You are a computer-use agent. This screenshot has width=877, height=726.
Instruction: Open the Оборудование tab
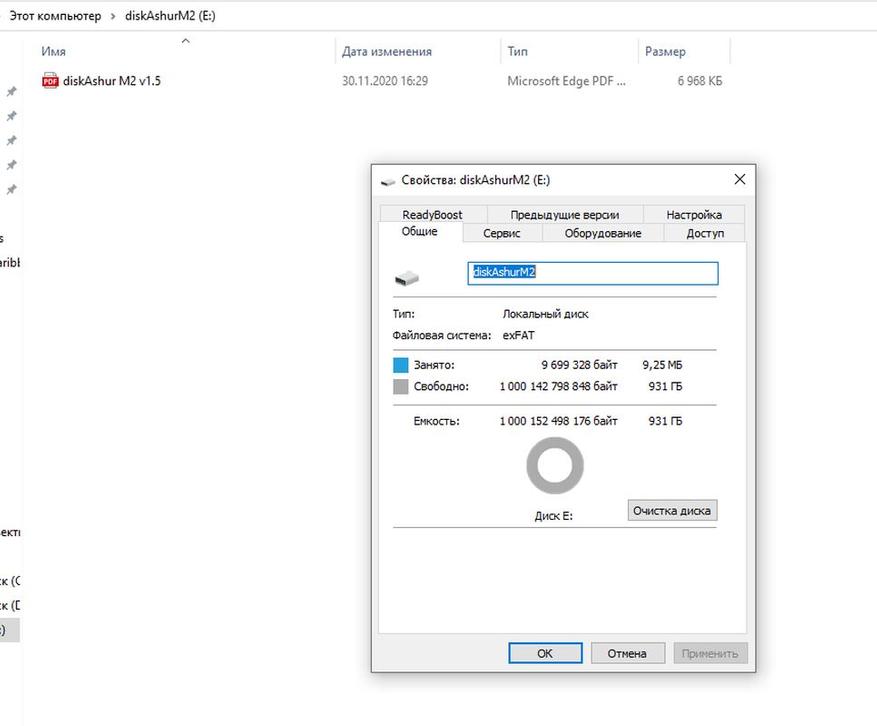pos(603,233)
